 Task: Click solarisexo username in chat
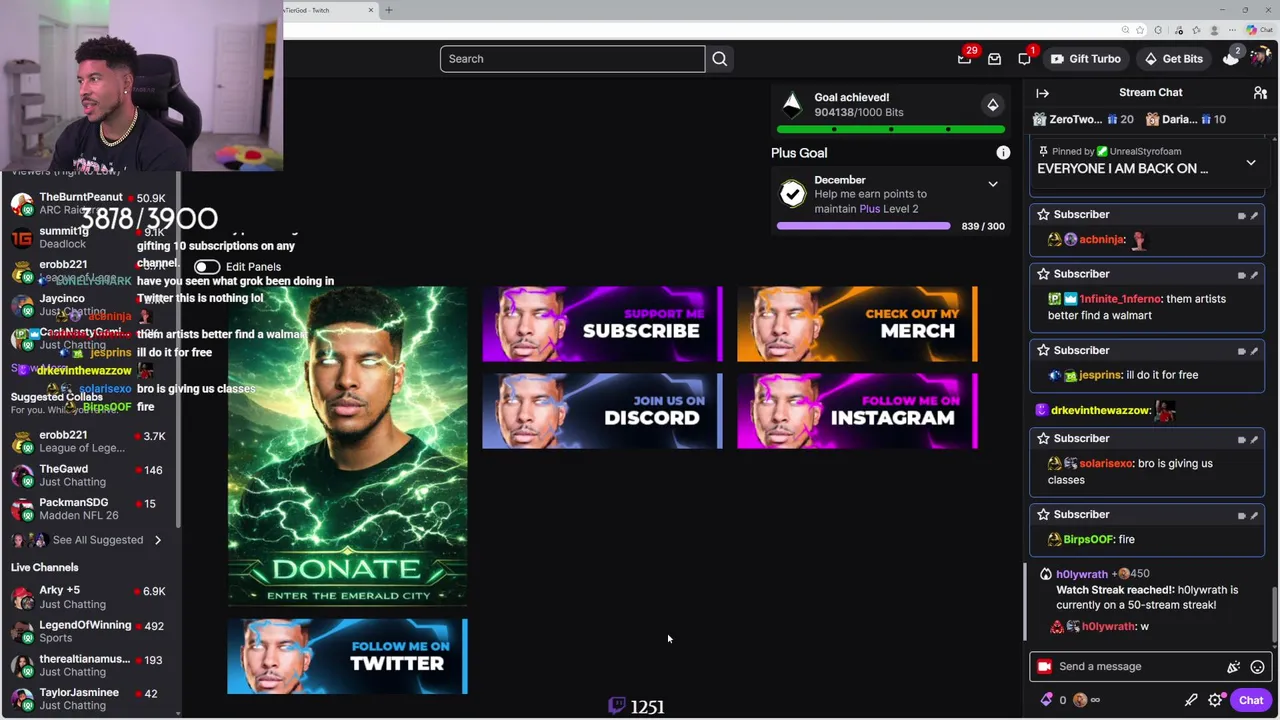1105,464
